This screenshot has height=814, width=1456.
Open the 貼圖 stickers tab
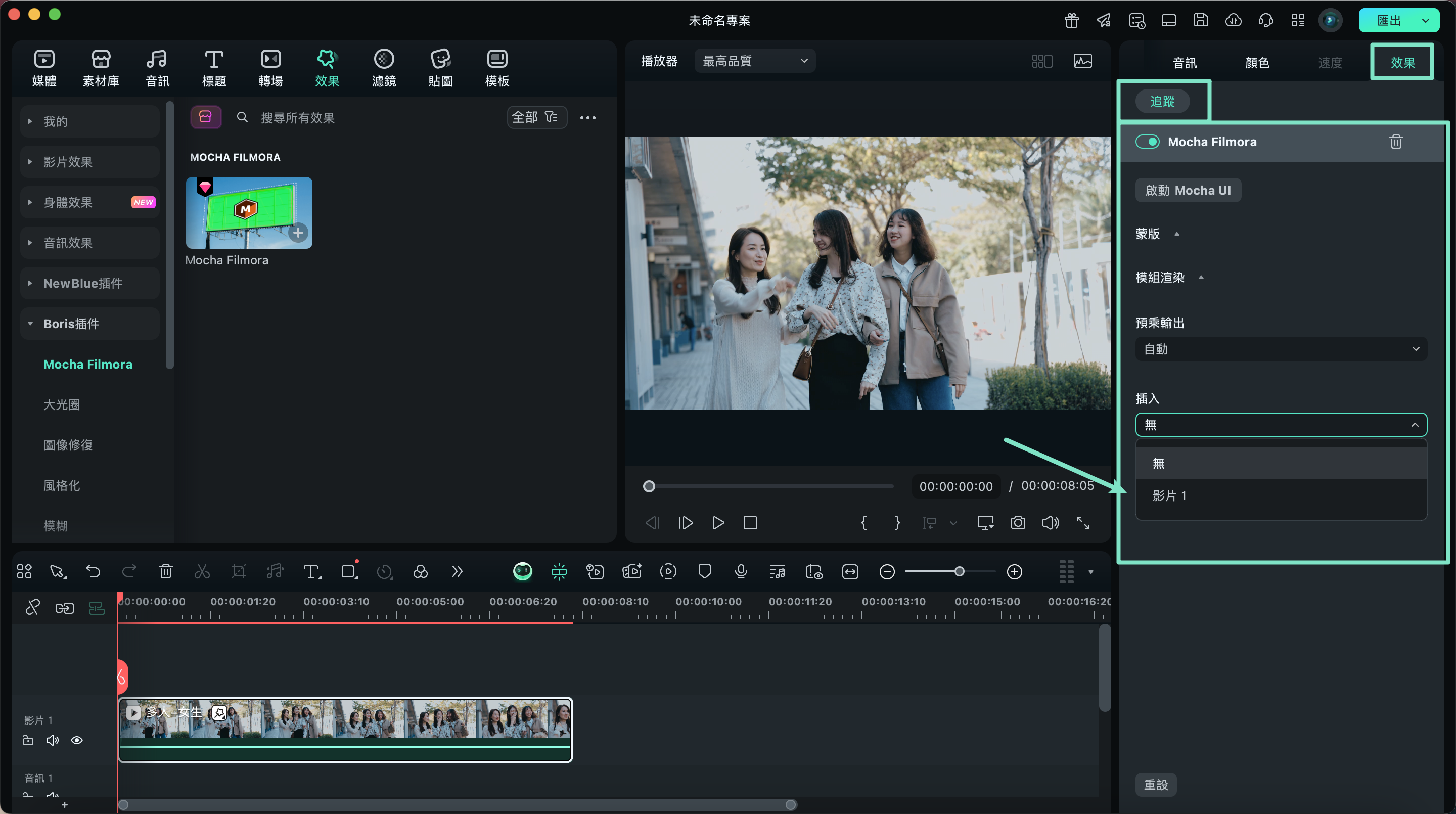440,68
